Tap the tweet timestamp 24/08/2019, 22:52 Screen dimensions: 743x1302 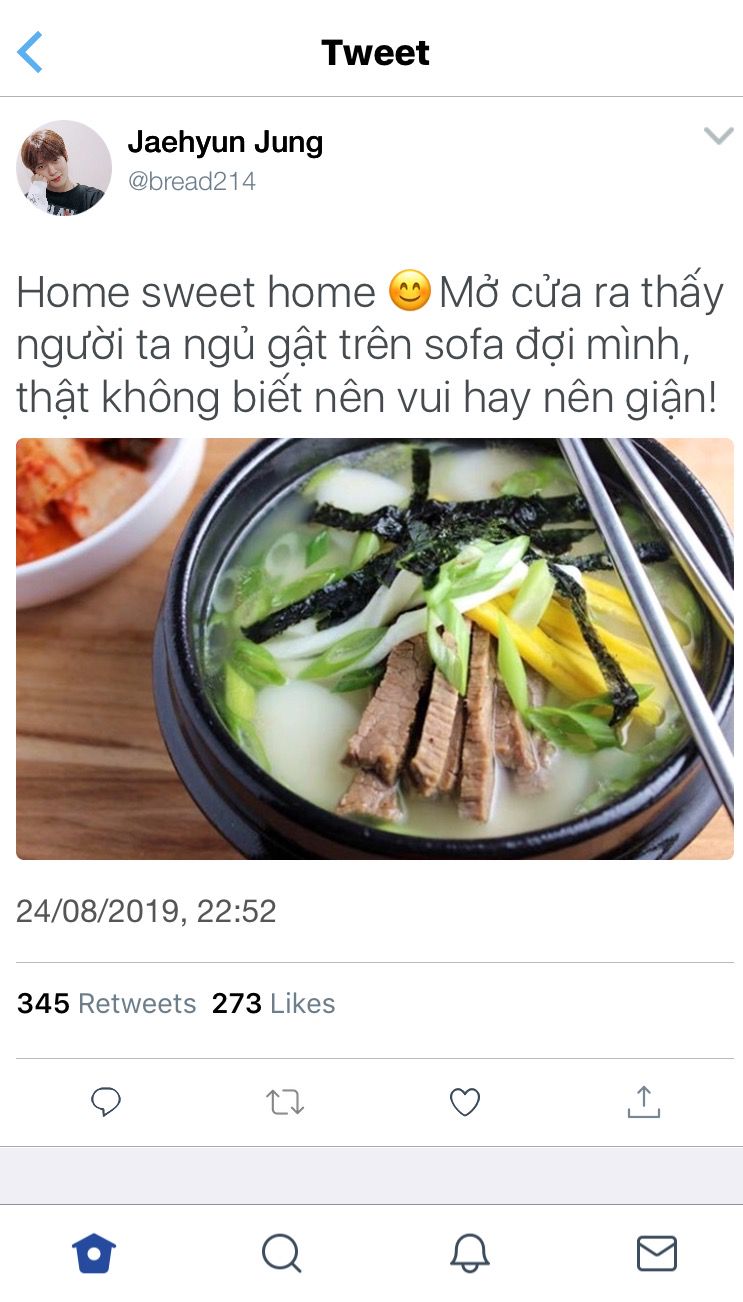coord(146,911)
